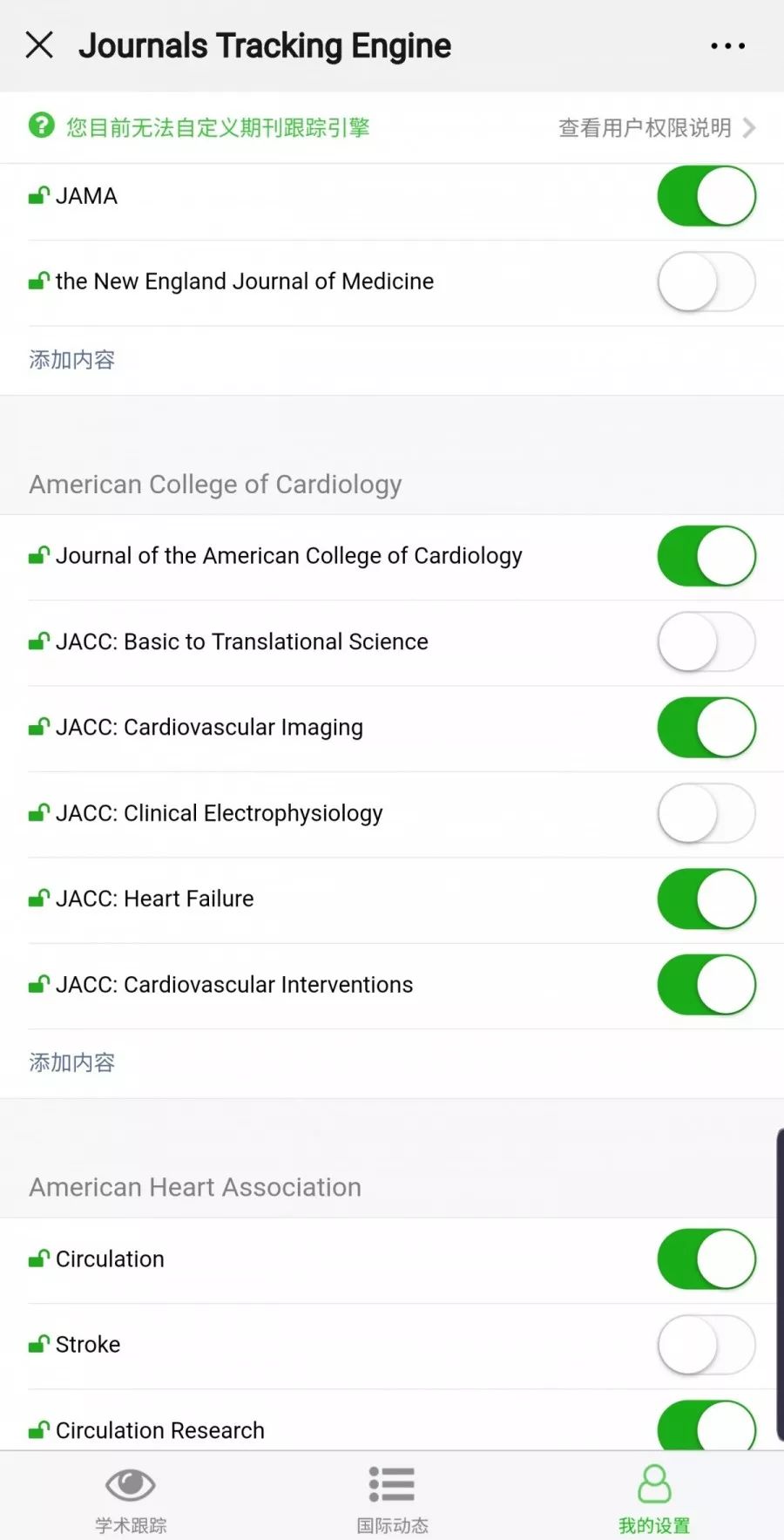
Task: Tap the lock icon beside JAMA
Action: pos(38,195)
